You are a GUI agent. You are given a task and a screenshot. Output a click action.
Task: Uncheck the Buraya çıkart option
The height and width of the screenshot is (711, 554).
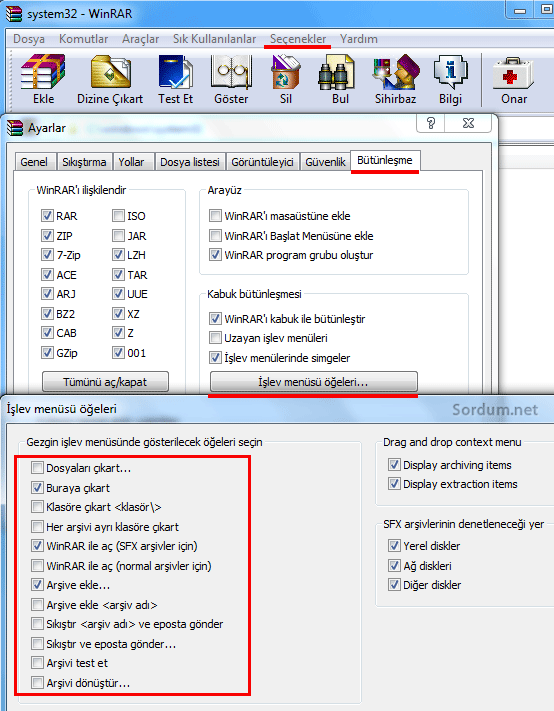coord(37,487)
